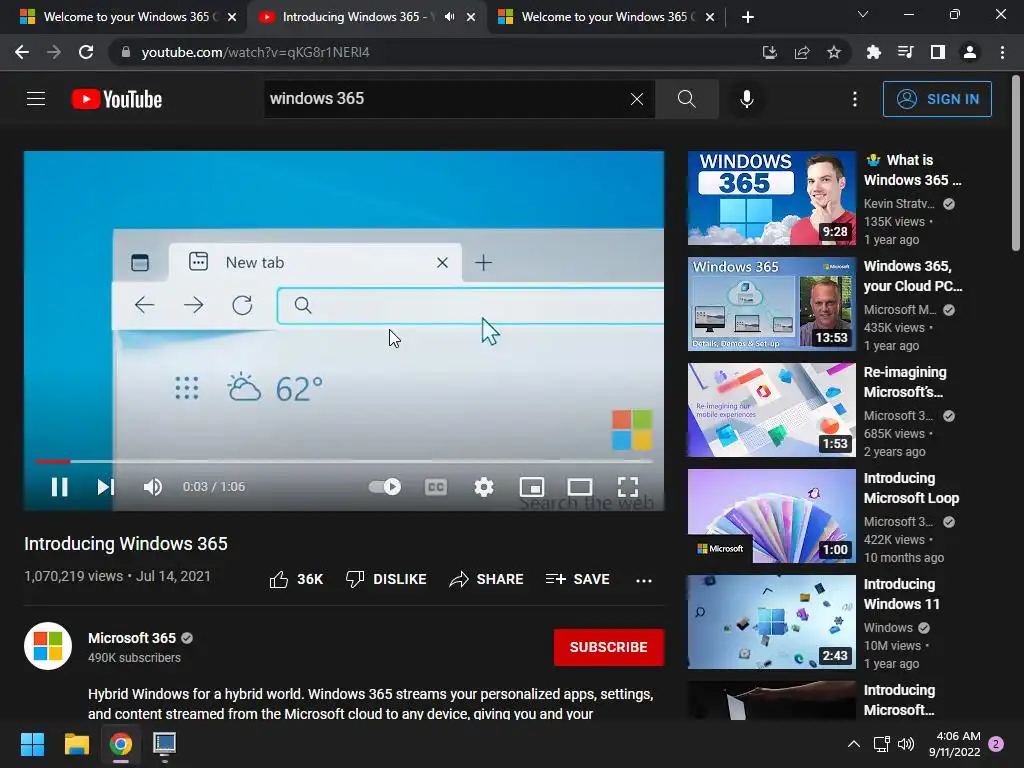The height and width of the screenshot is (768, 1024).
Task: Mute the tab audio speaker icon
Action: pos(449,17)
